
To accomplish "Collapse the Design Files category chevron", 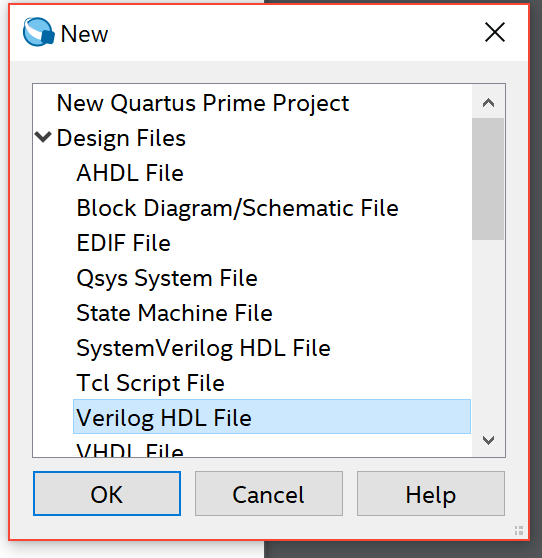I will click(43, 137).
